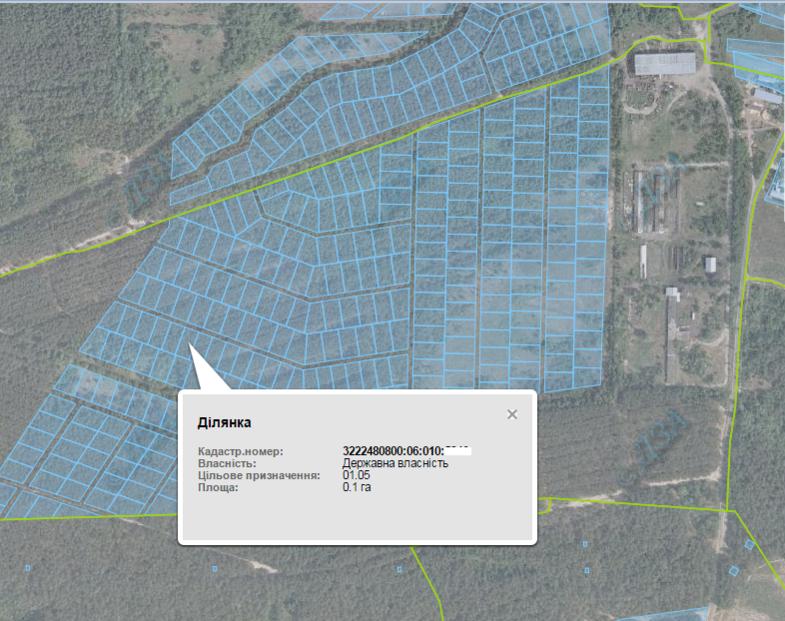Screen dimensions: 785x621
Task: Select the 01.05 purpose code
Action: (x=356, y=475)
